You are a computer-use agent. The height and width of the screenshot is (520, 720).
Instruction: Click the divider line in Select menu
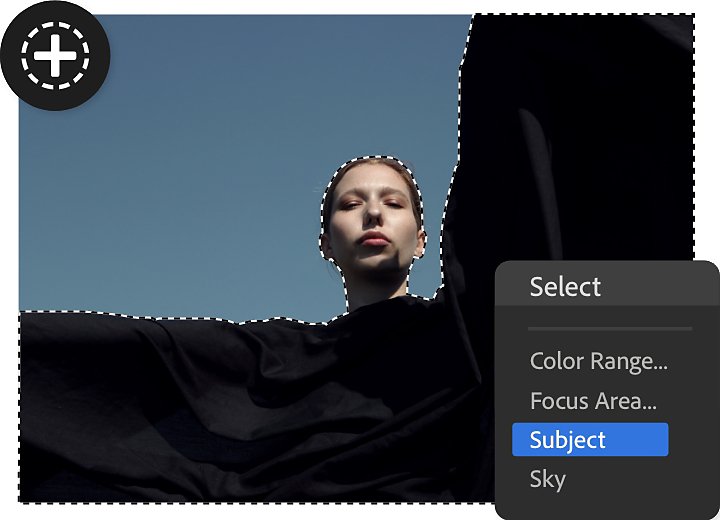coord(610,329)
